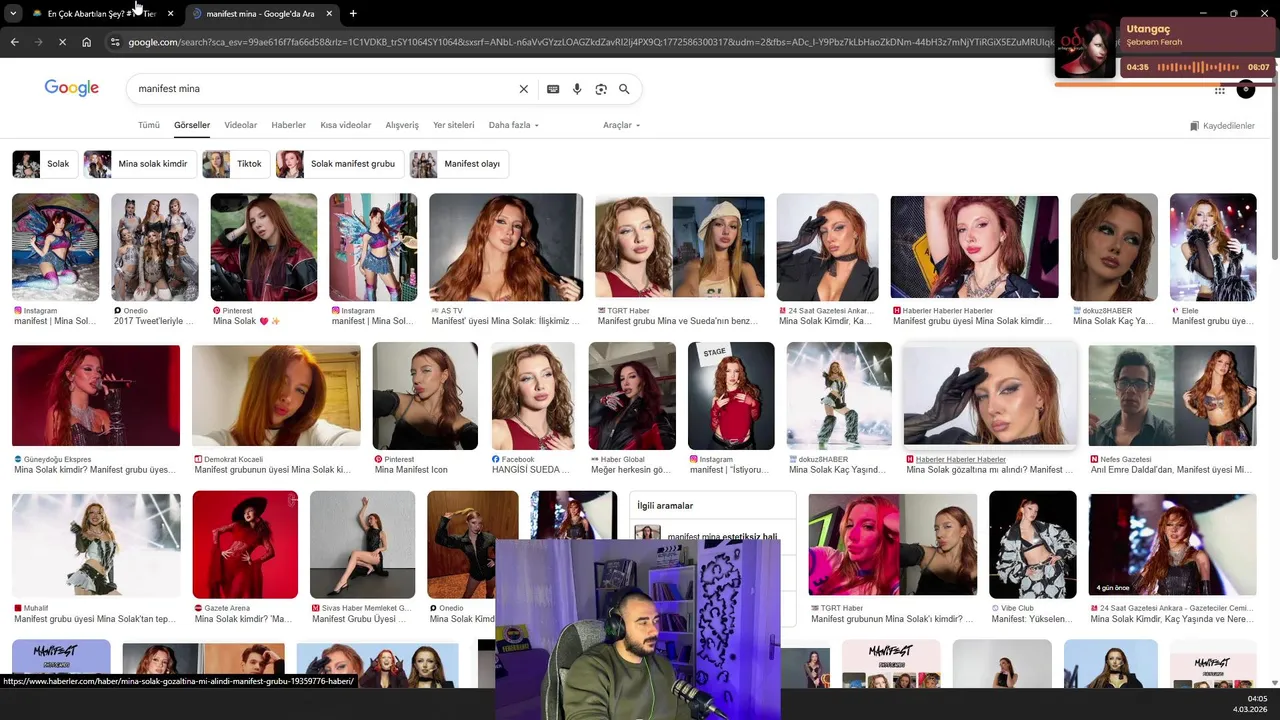Image resolution: width=1280 pixels, height=720 pixels.
Task: Select the Görseller tab
Action: click(x=192, y=125)
